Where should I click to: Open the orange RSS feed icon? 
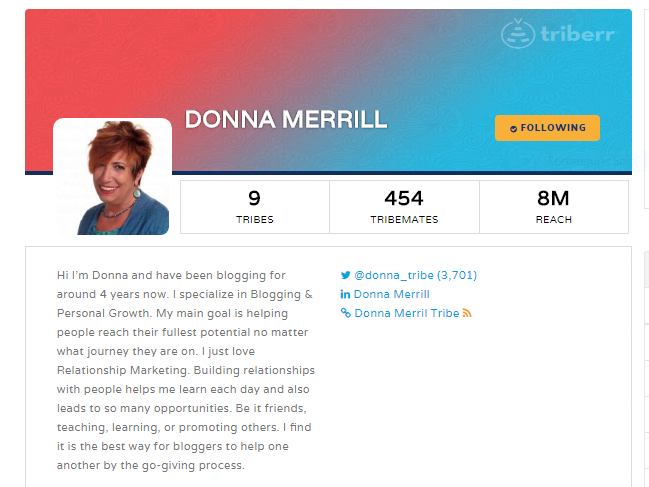coord(467,313)
